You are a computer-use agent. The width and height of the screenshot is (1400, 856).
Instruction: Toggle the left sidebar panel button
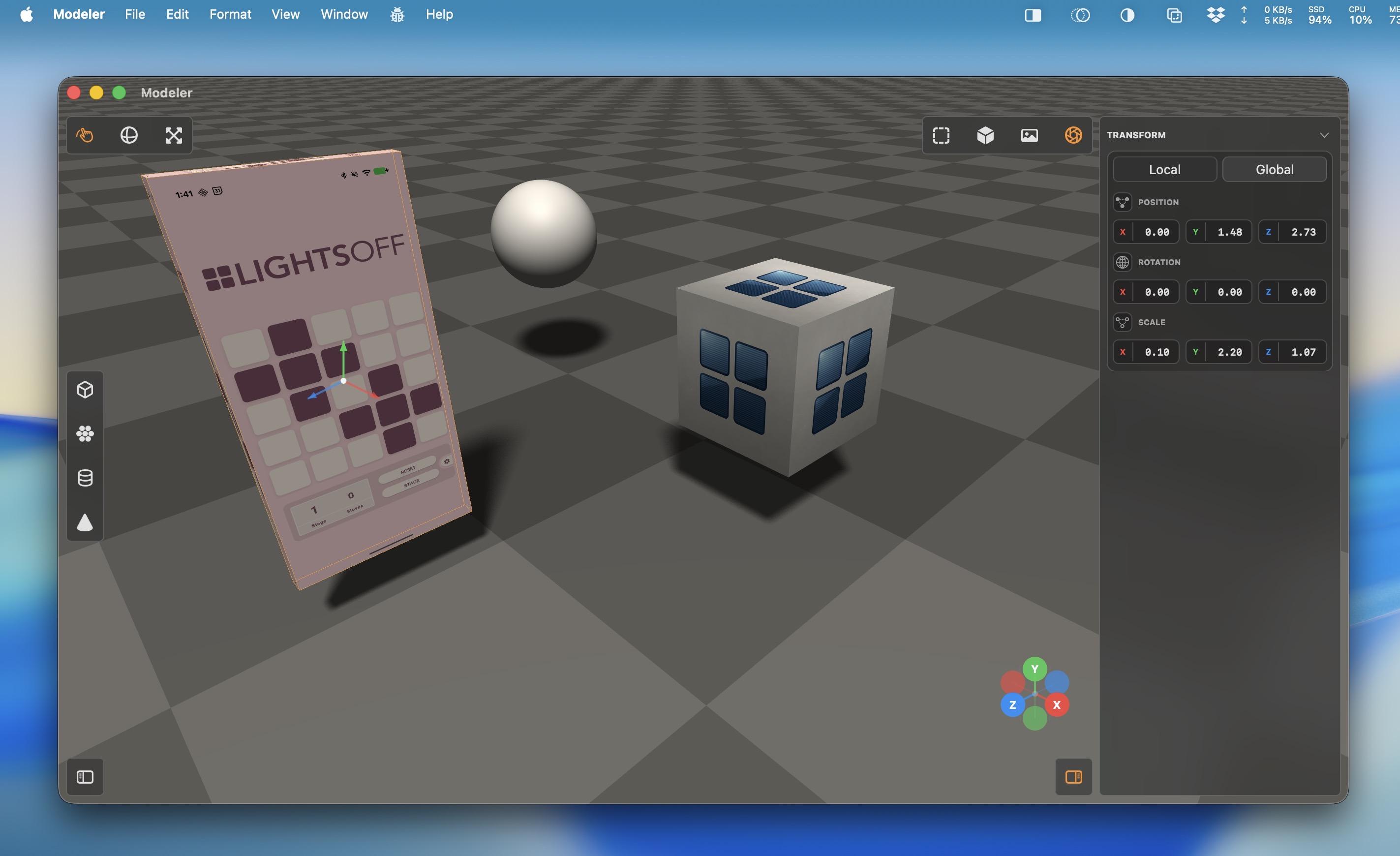[x=85, y=776]
